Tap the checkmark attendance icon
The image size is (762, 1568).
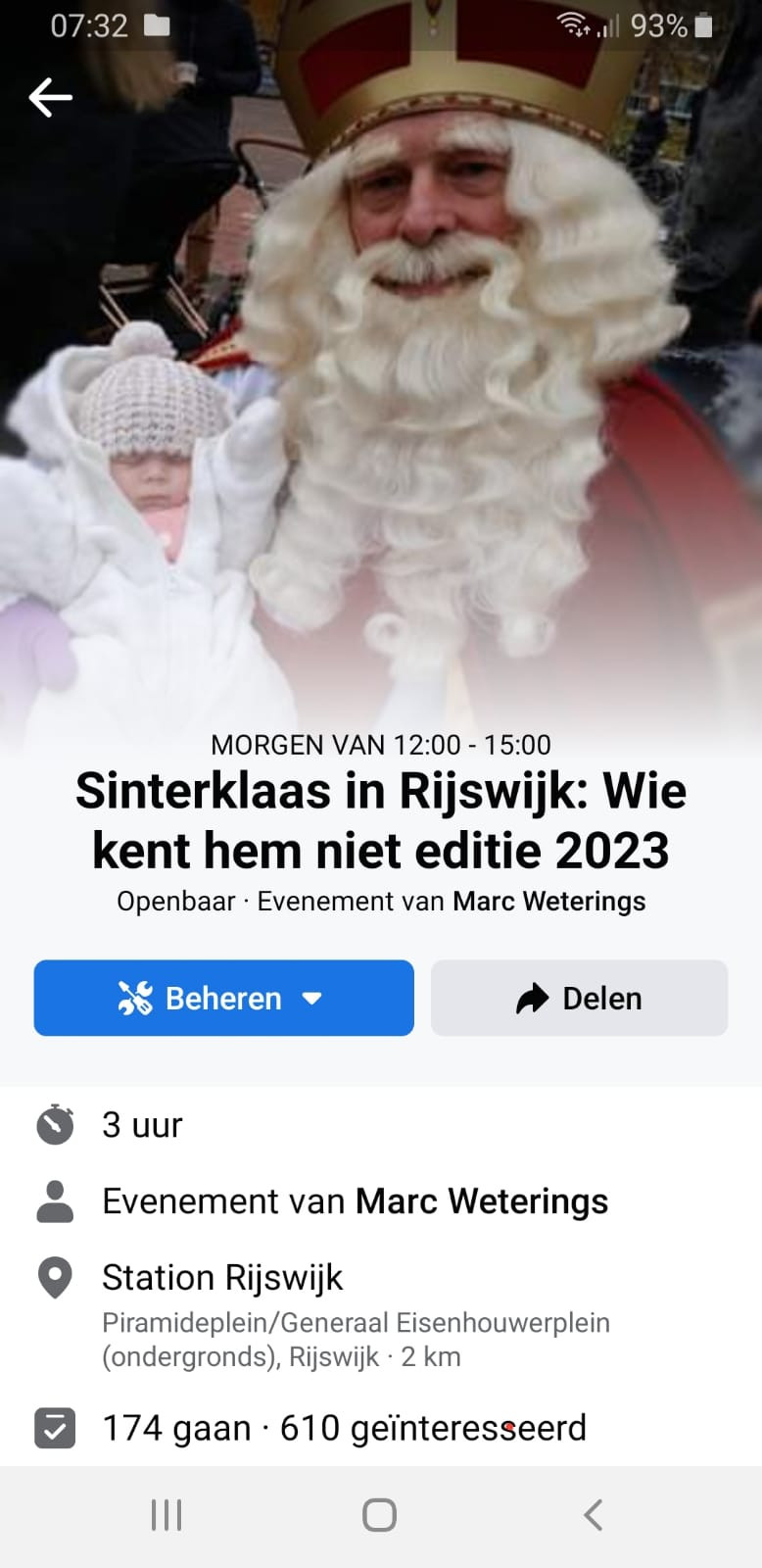click(55, 1428)
